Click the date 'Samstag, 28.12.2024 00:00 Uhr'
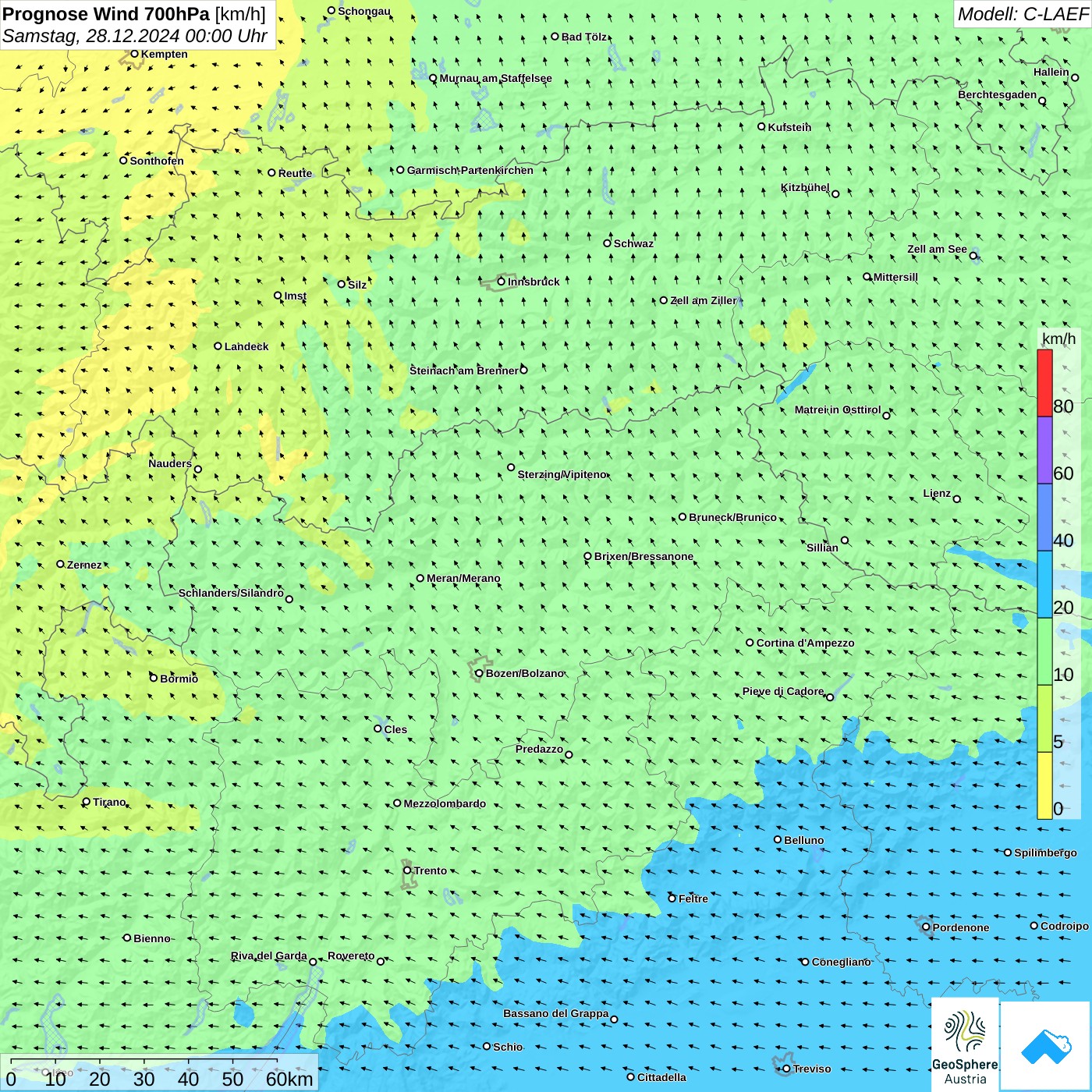Viewport: 1092px width, 1092px height. pos(135,36)
